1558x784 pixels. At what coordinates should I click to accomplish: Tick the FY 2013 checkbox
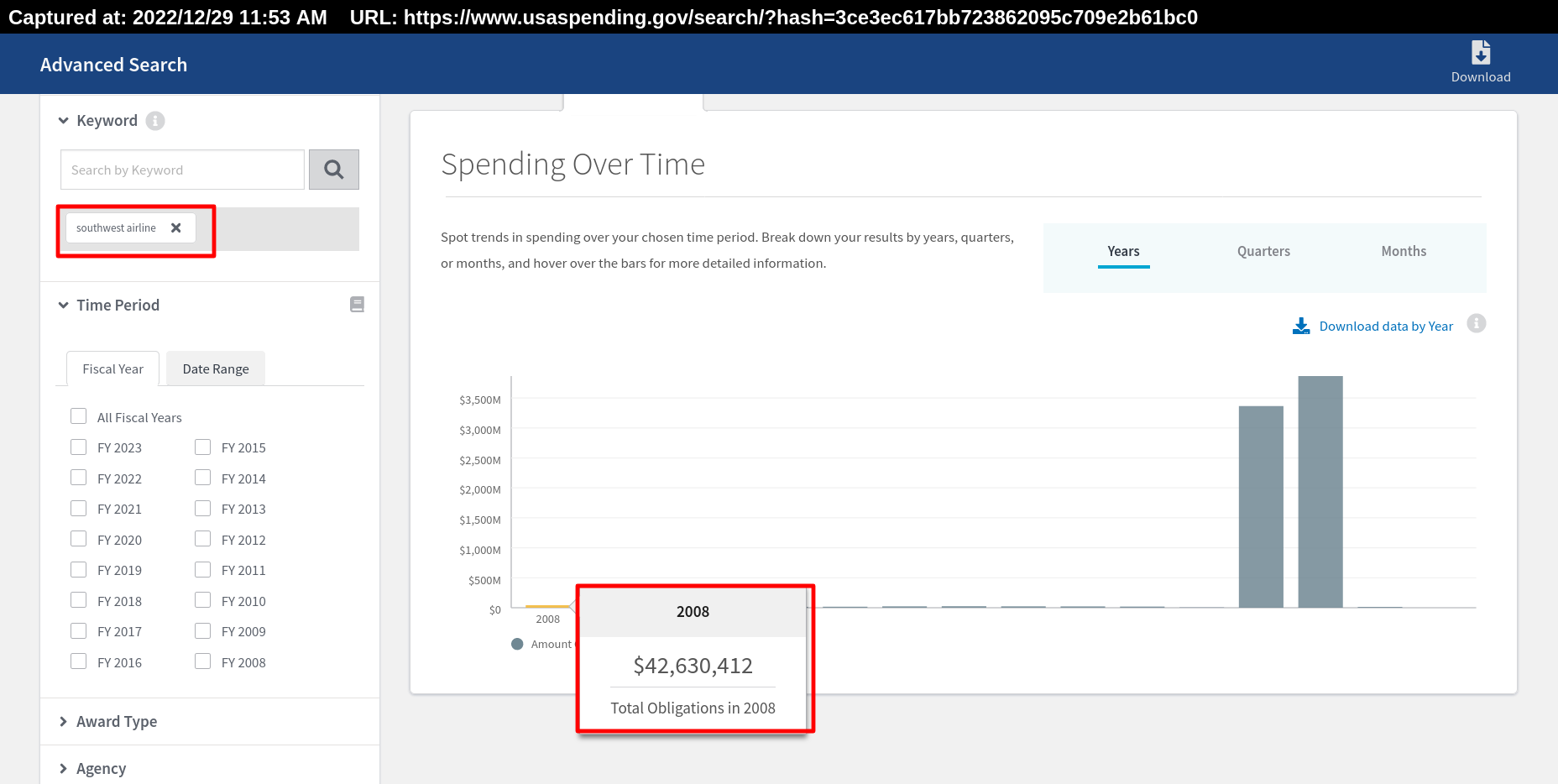203,508
